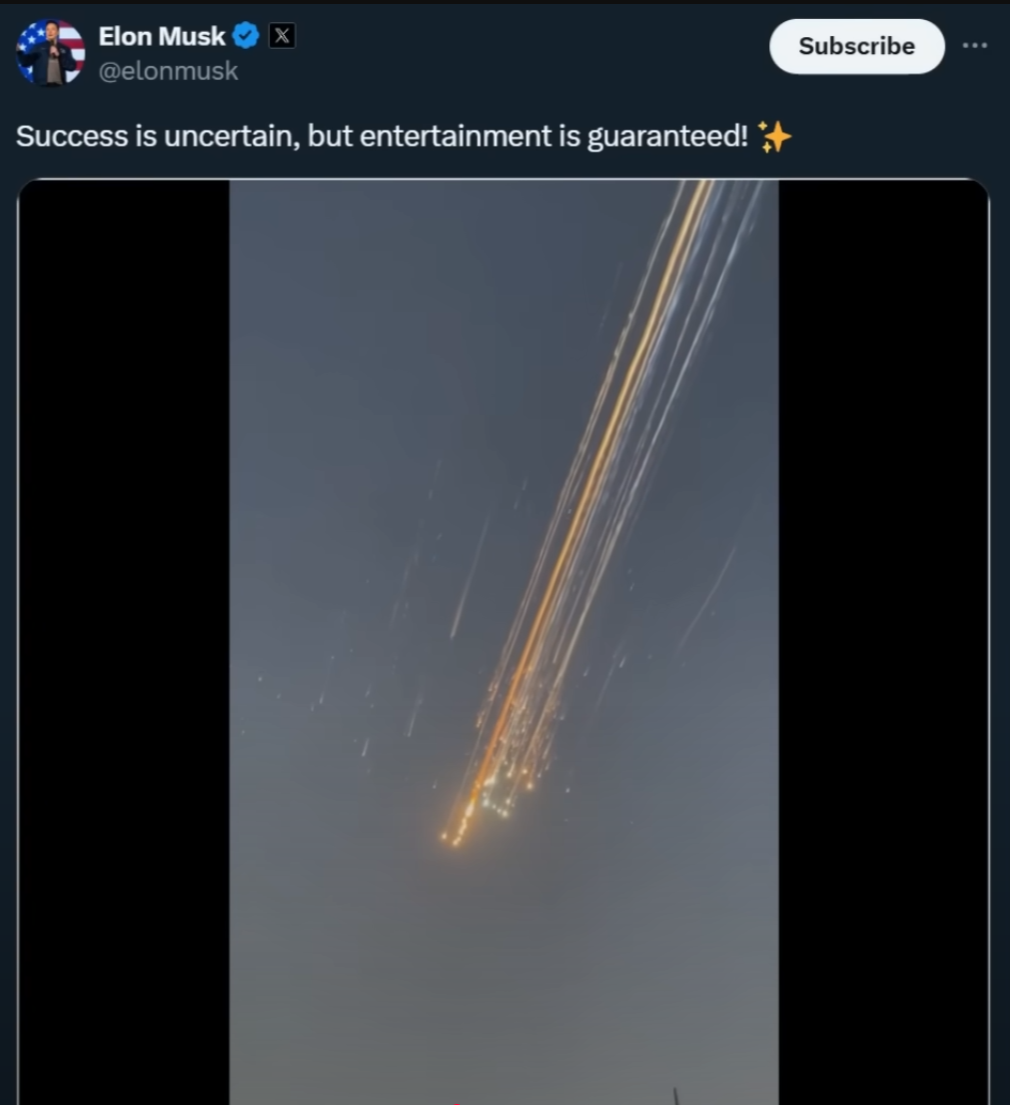
Task: Open Elon Musk's profile picture avatar
Action: coord(51,53)
